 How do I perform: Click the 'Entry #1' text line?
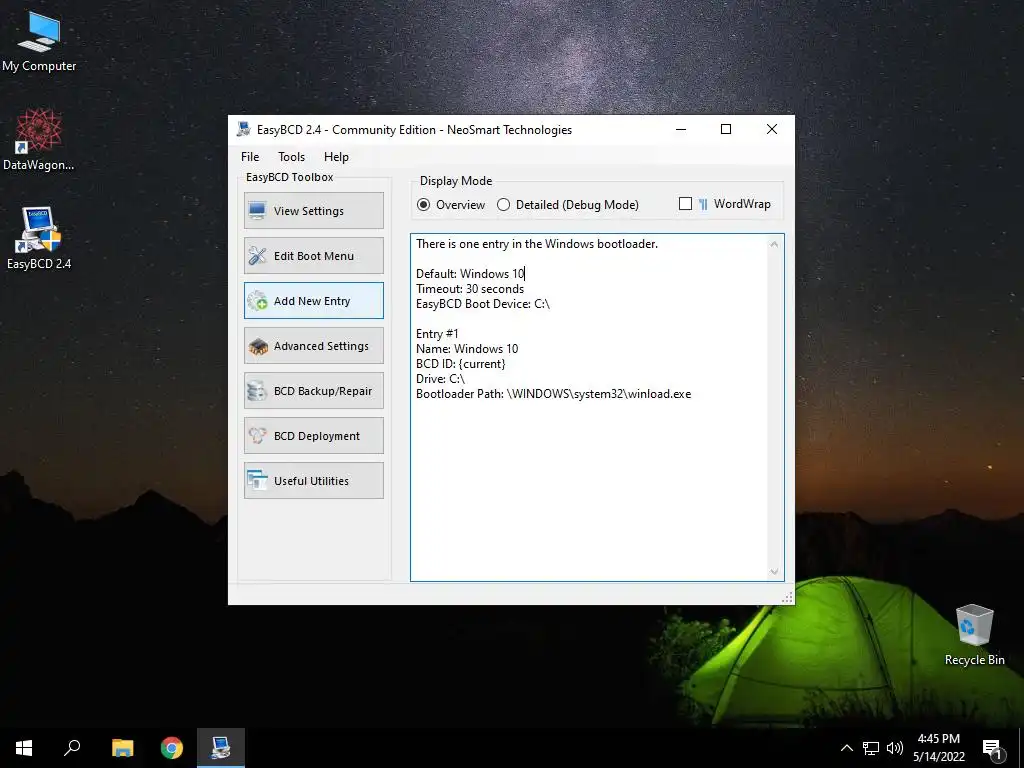pos(437,334)
